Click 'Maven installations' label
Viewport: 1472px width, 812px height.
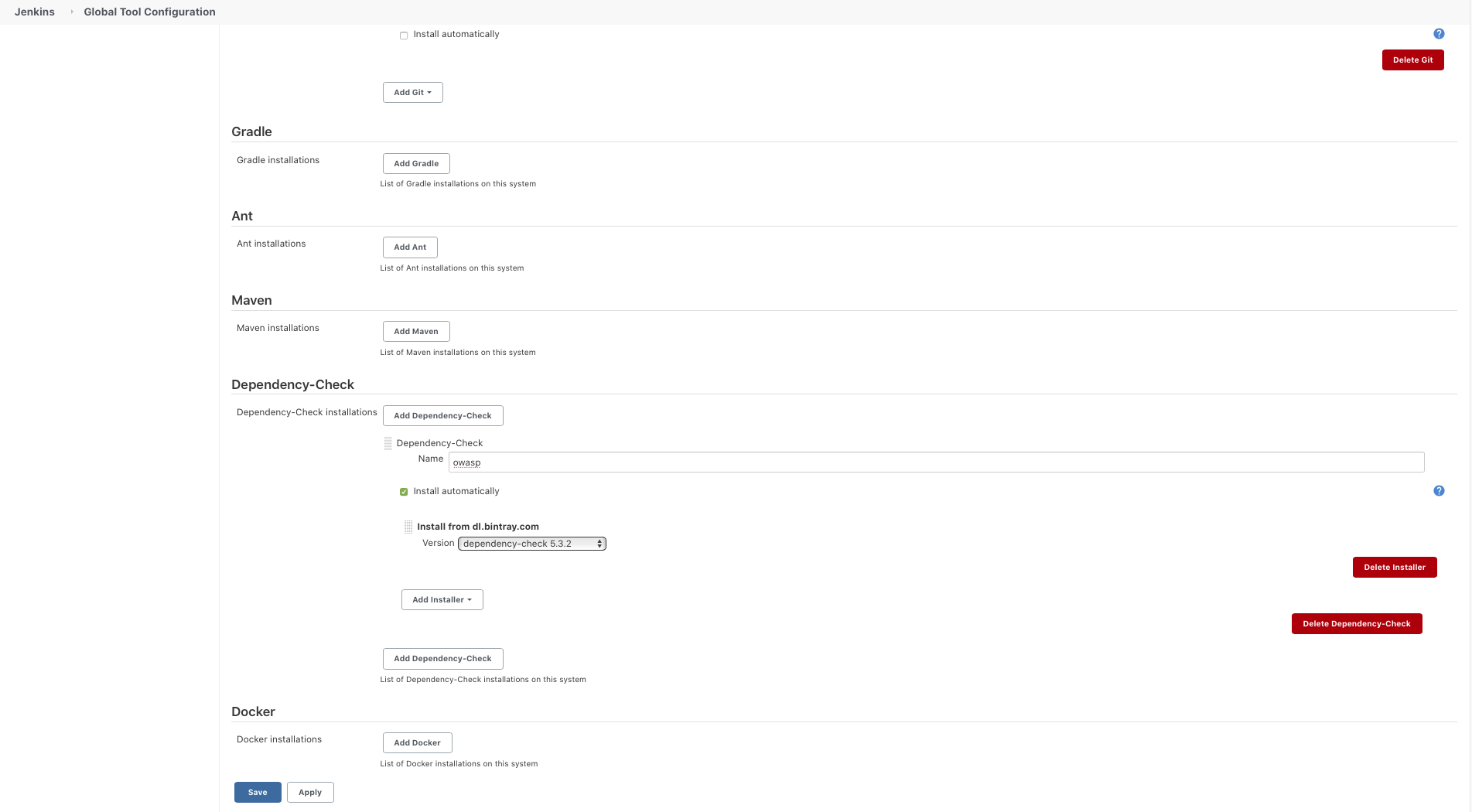(278, 328)
